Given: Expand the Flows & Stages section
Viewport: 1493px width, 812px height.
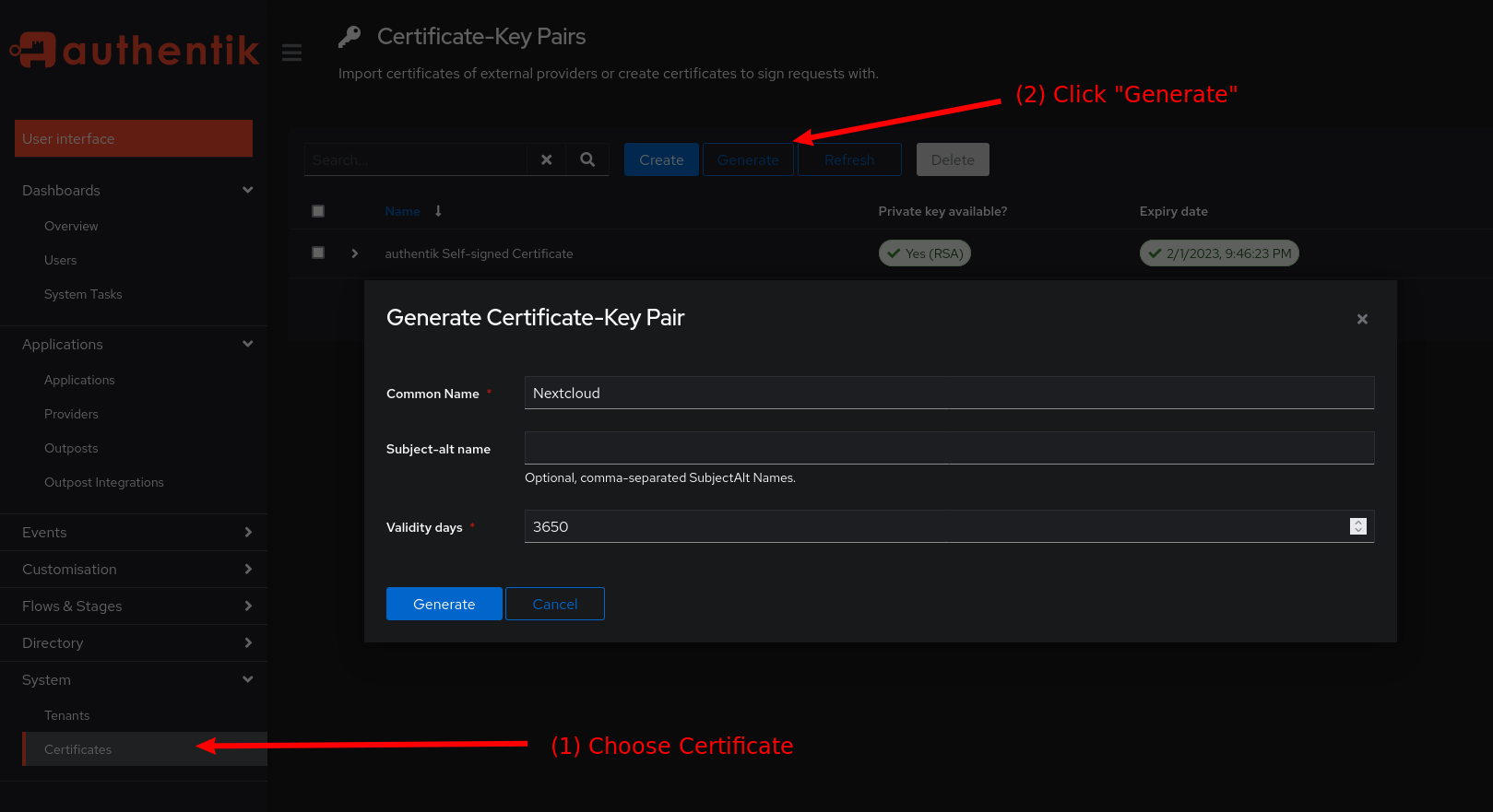Looking at the screenshot, I should [247, 606].
